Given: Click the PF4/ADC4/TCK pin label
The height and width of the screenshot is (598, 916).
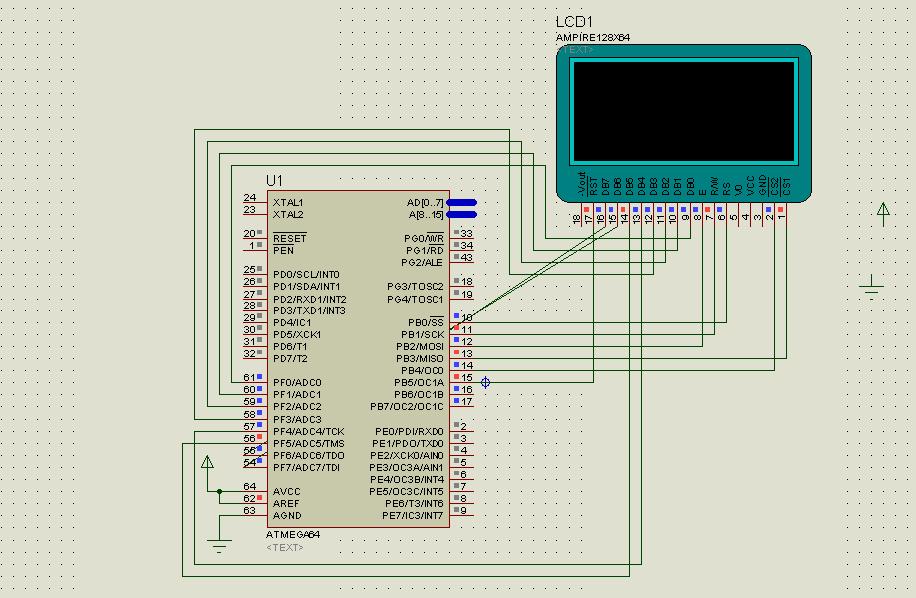Looking at the screenshot, I should pyautogui.click(x=308, y=432).
